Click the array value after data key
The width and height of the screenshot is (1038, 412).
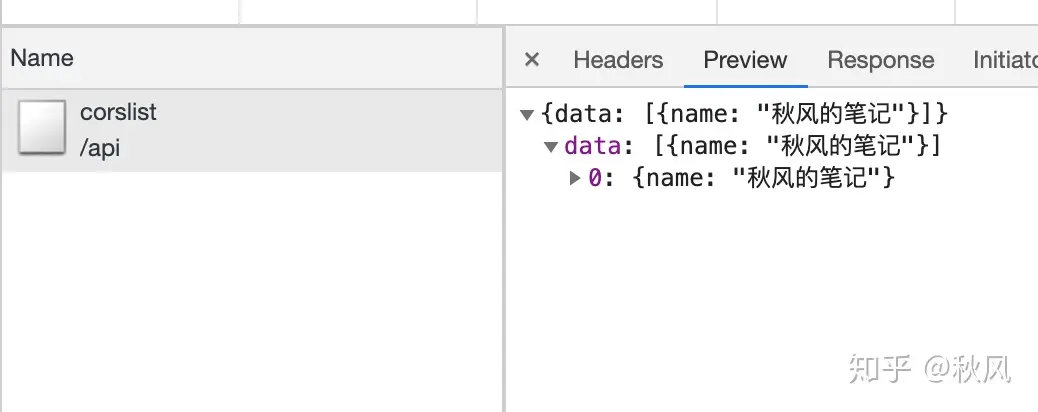tap(798, 146)
